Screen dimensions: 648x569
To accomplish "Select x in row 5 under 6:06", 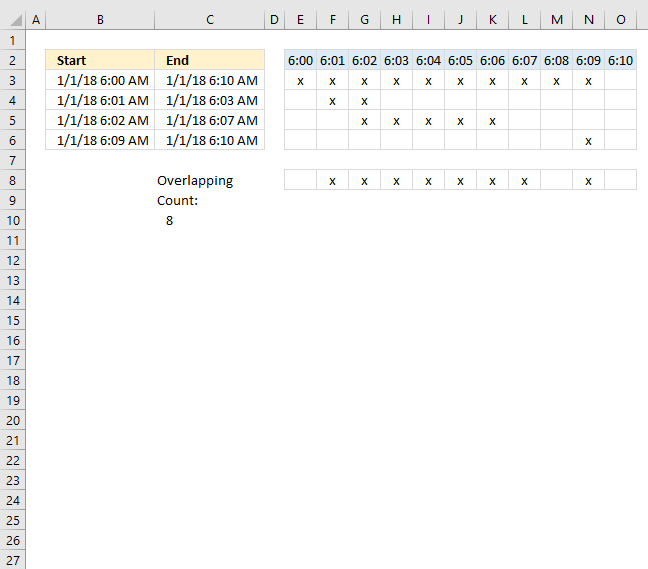I will click(493, 120).
